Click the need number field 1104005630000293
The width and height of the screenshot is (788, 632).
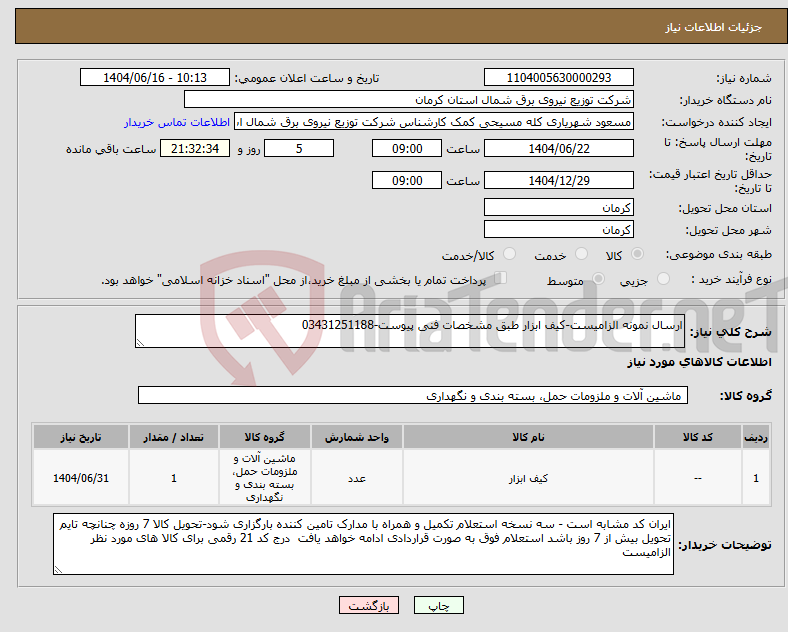(559, 78)
